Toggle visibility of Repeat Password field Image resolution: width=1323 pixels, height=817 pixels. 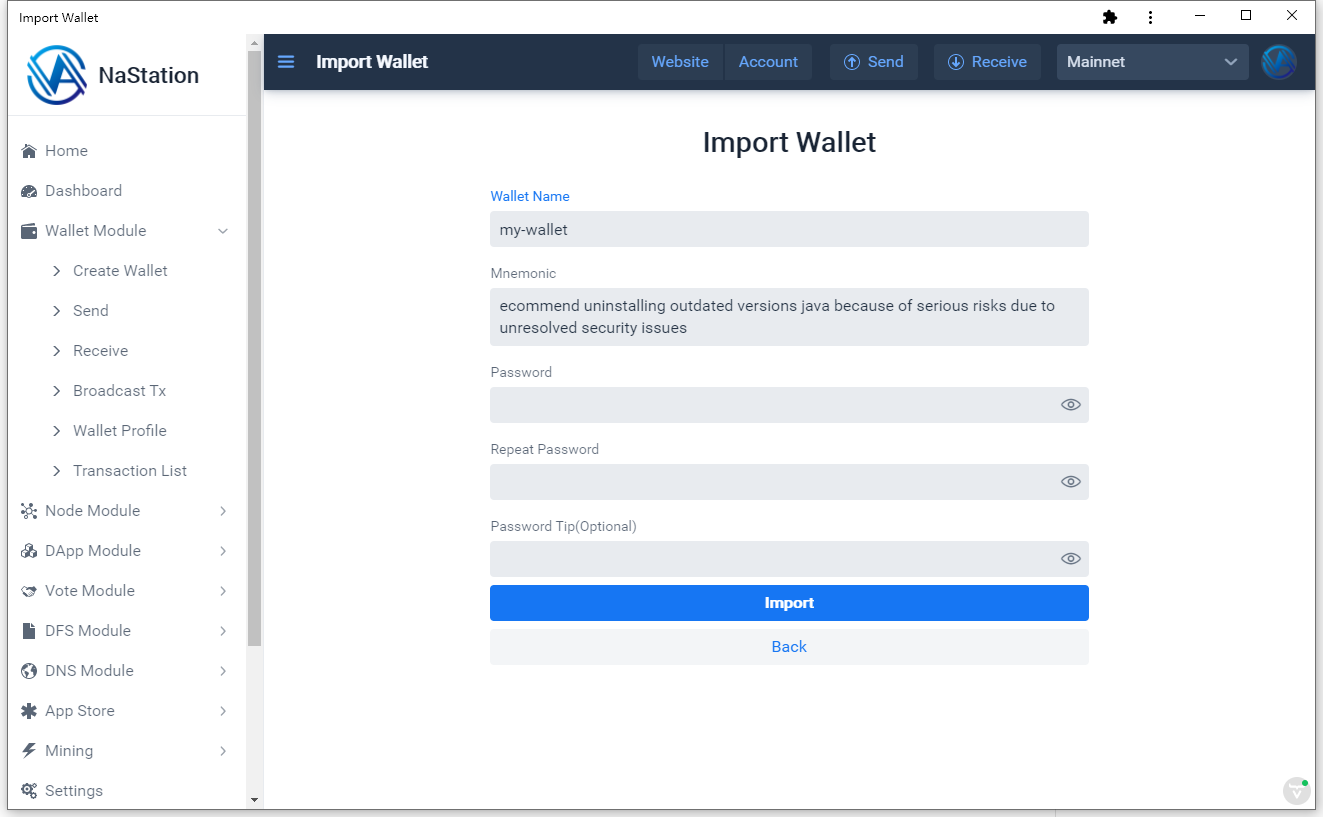pos(1070,482)
